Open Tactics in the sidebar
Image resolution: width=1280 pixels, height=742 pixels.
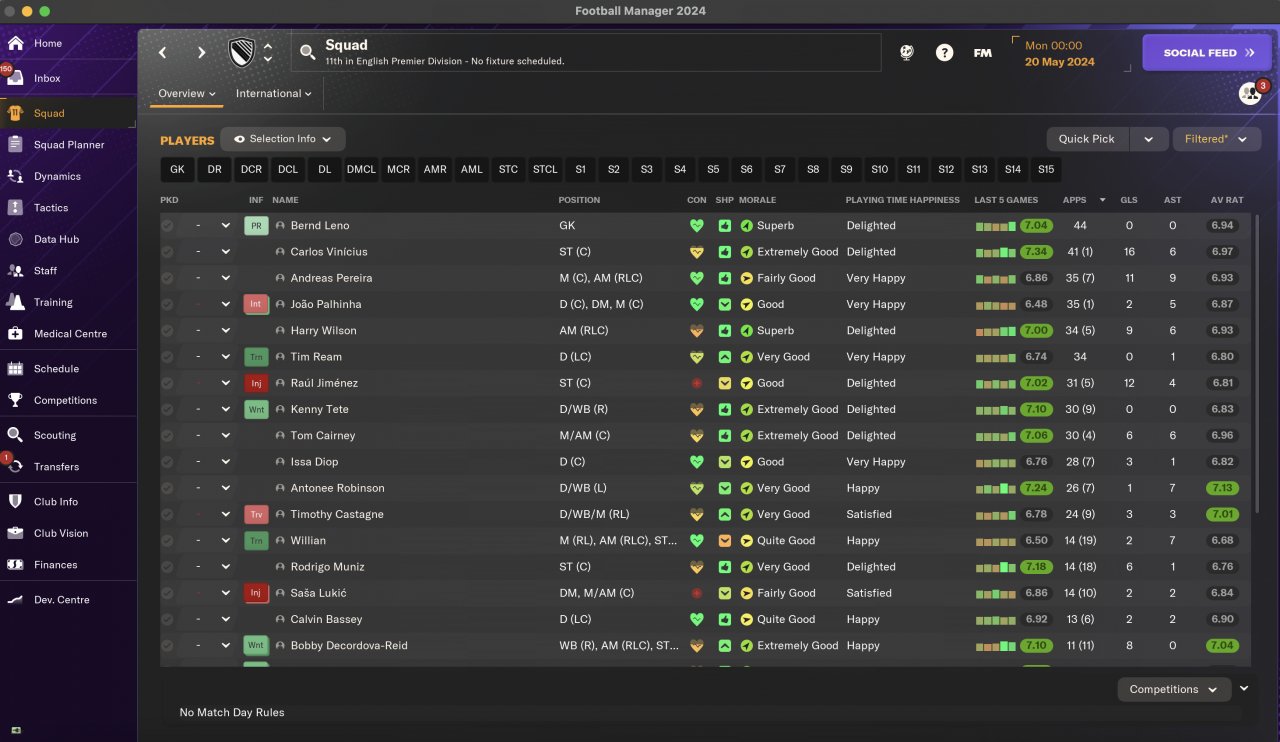click(x=68, y=208)
